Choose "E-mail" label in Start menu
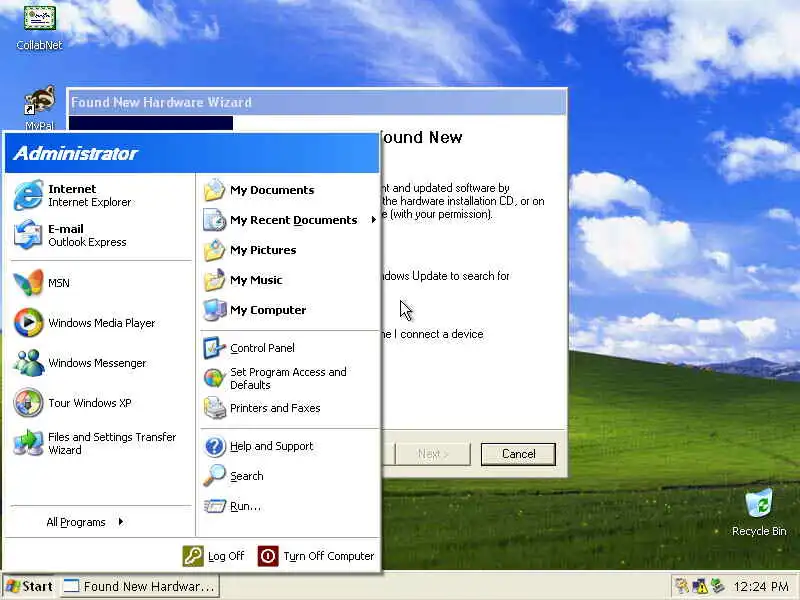This screenshot has height=600, width=800. click(x=66, y=229)
